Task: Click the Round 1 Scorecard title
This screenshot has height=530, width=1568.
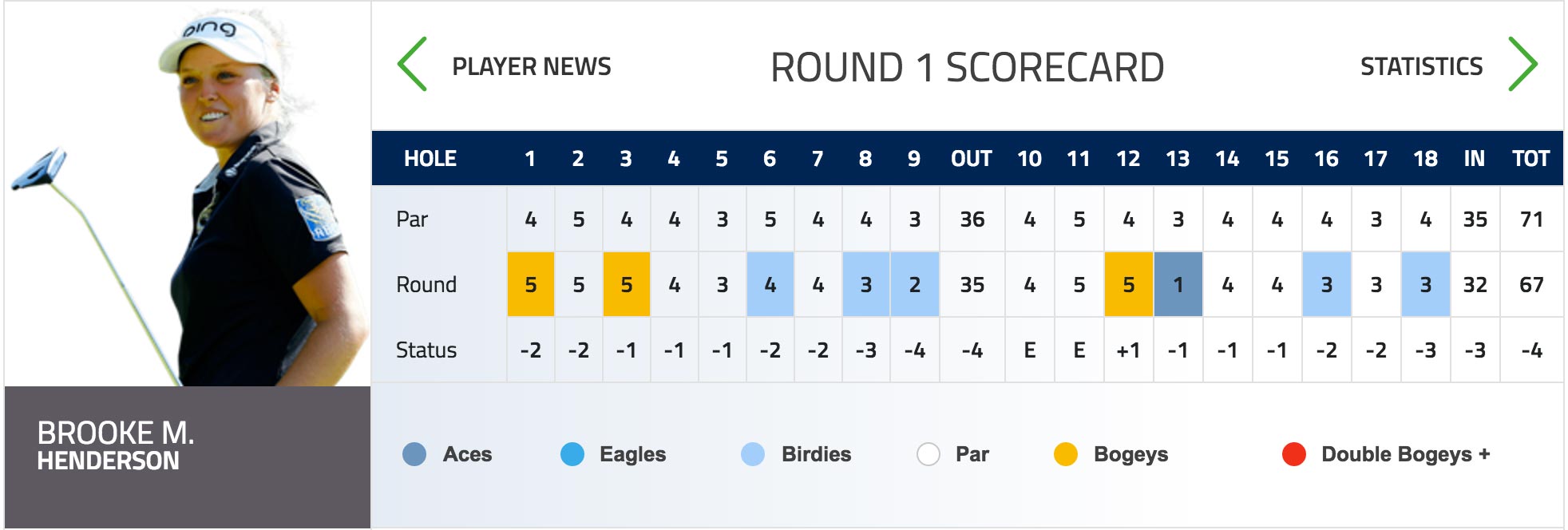Action: pos(967,67)
